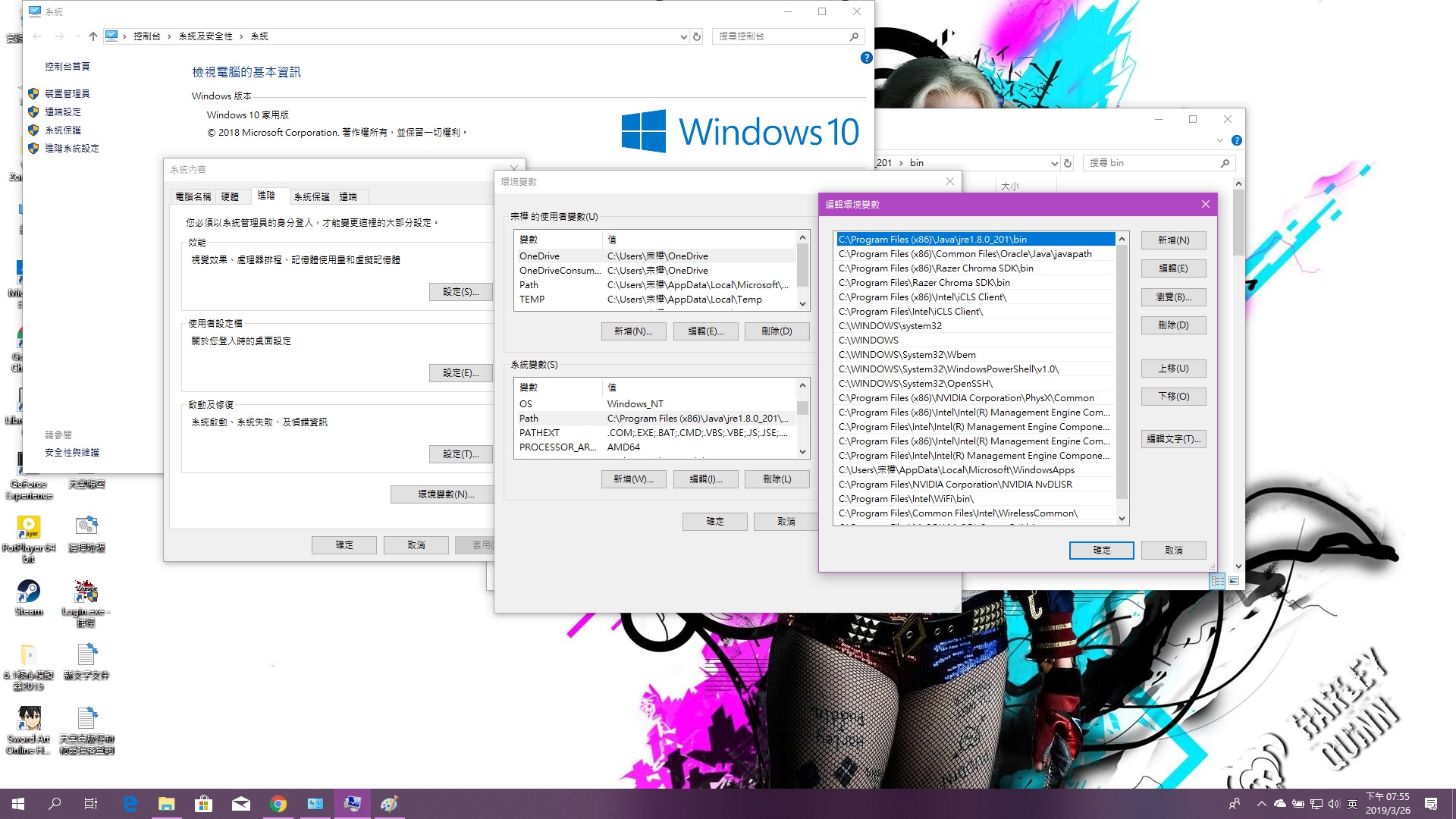The height and width of the screenshot is (819, 1456).
Task: Open taskbar search magnifier
Action: click(55, 804)
